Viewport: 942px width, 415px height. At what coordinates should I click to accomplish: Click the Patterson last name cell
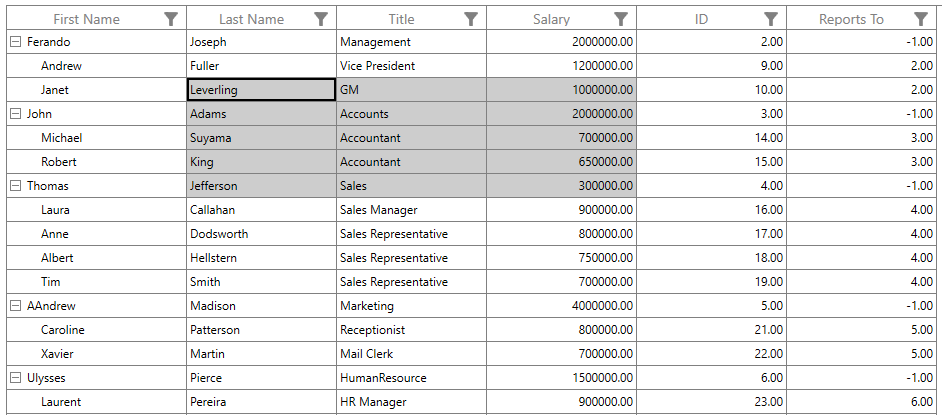(261, 330)
